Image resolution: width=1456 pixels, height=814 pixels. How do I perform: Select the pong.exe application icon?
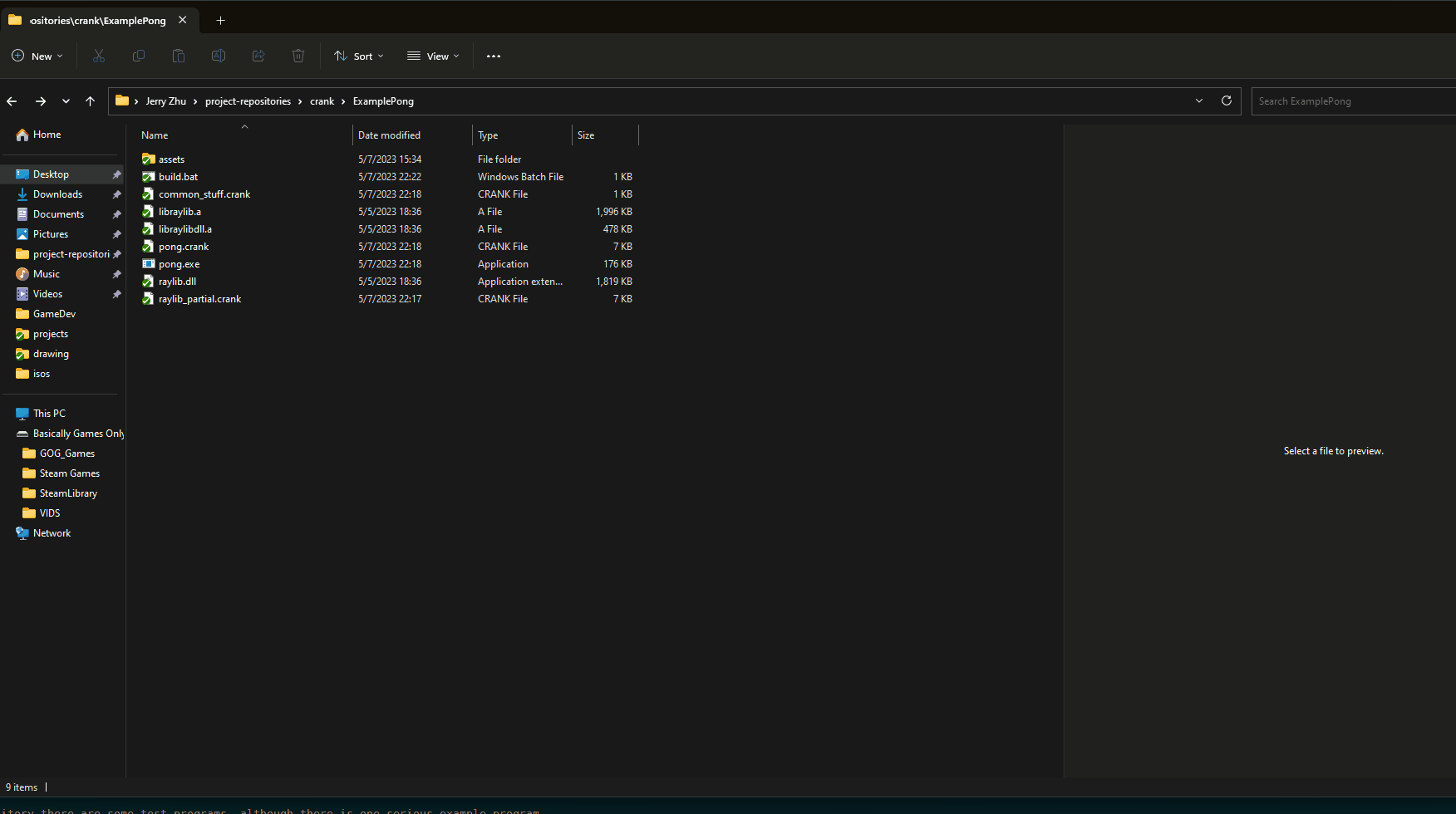(149, 263)
